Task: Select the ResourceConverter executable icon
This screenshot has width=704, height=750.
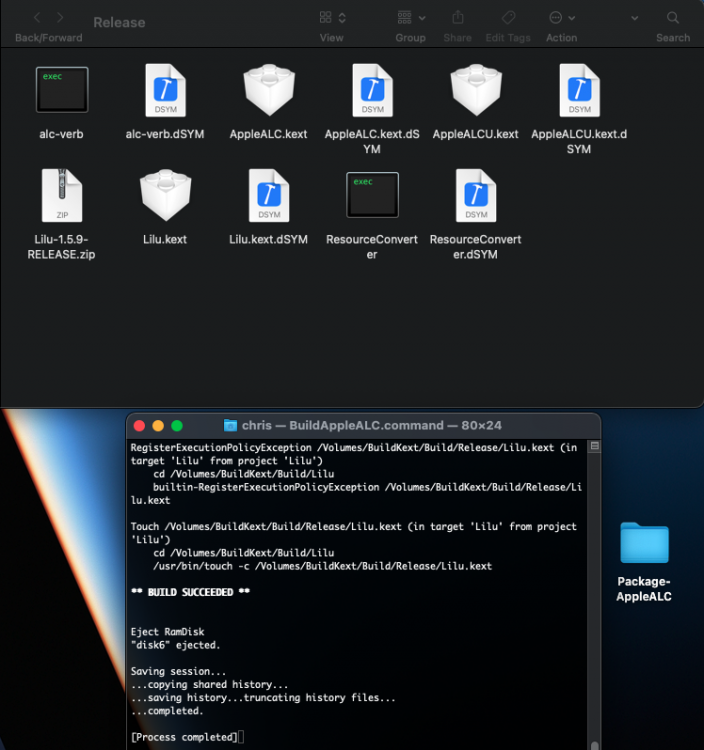Action: 373,195
